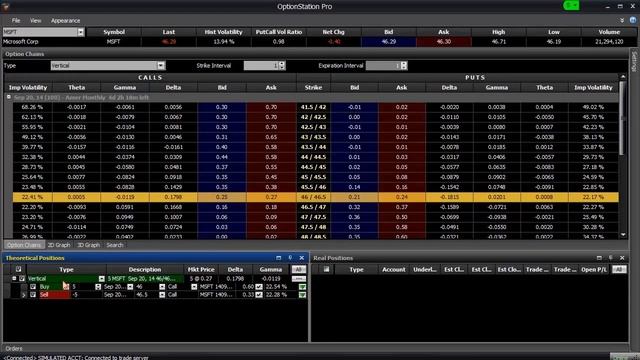
Task: Toggle the Sell leg checkbox
Action: pyautogui.click(x=33, y=295)
